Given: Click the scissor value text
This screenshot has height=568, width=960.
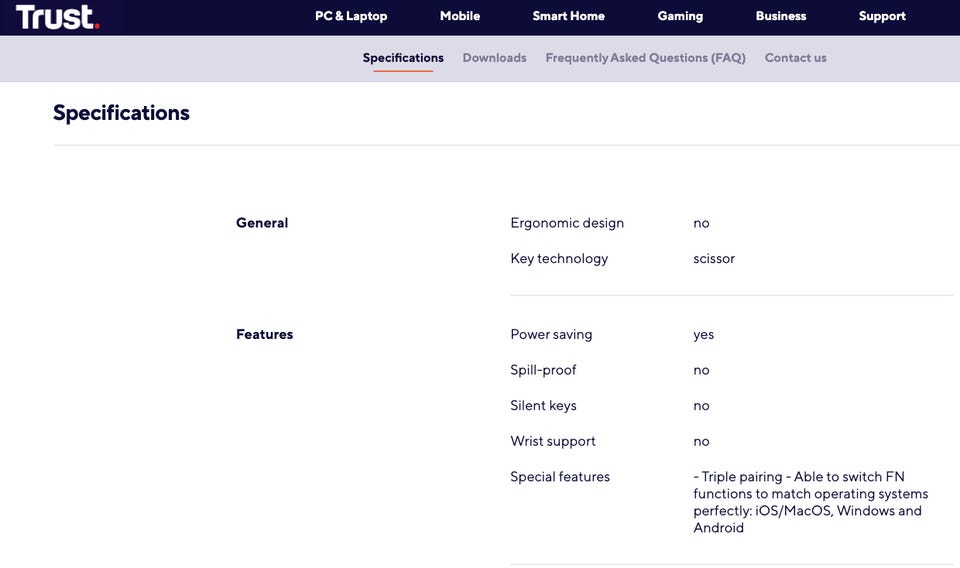Looking at the screenshot, I should point(714,258).
